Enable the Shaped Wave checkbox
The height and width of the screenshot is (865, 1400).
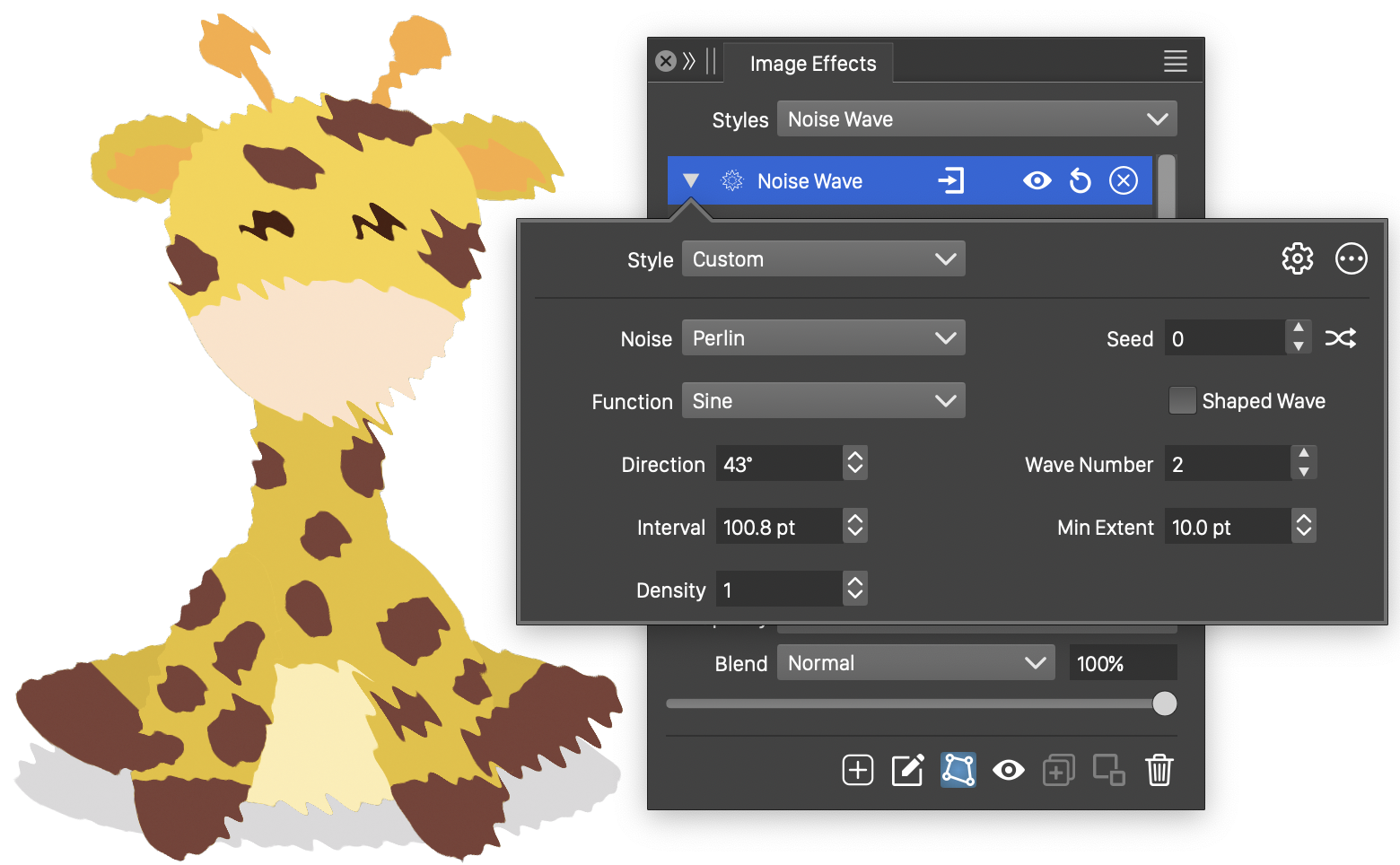(1182, 400)
